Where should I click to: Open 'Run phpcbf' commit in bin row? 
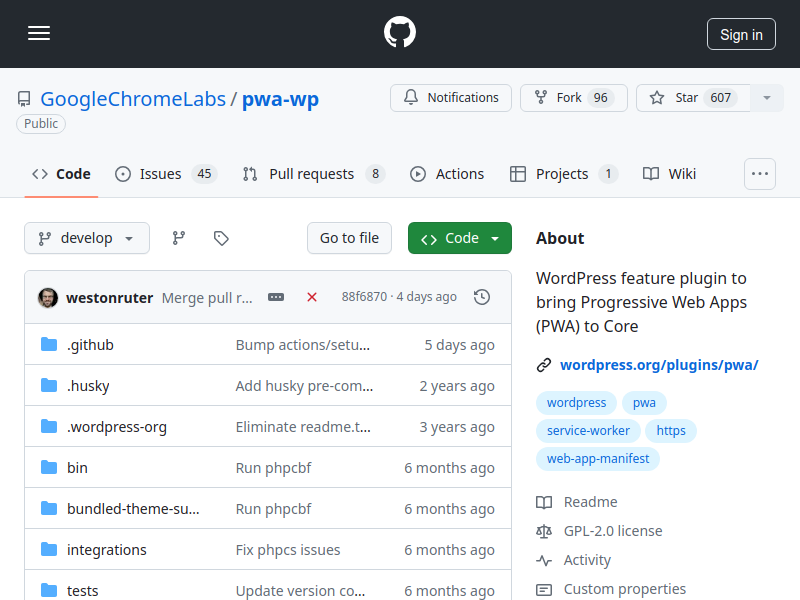pos(273,468)
